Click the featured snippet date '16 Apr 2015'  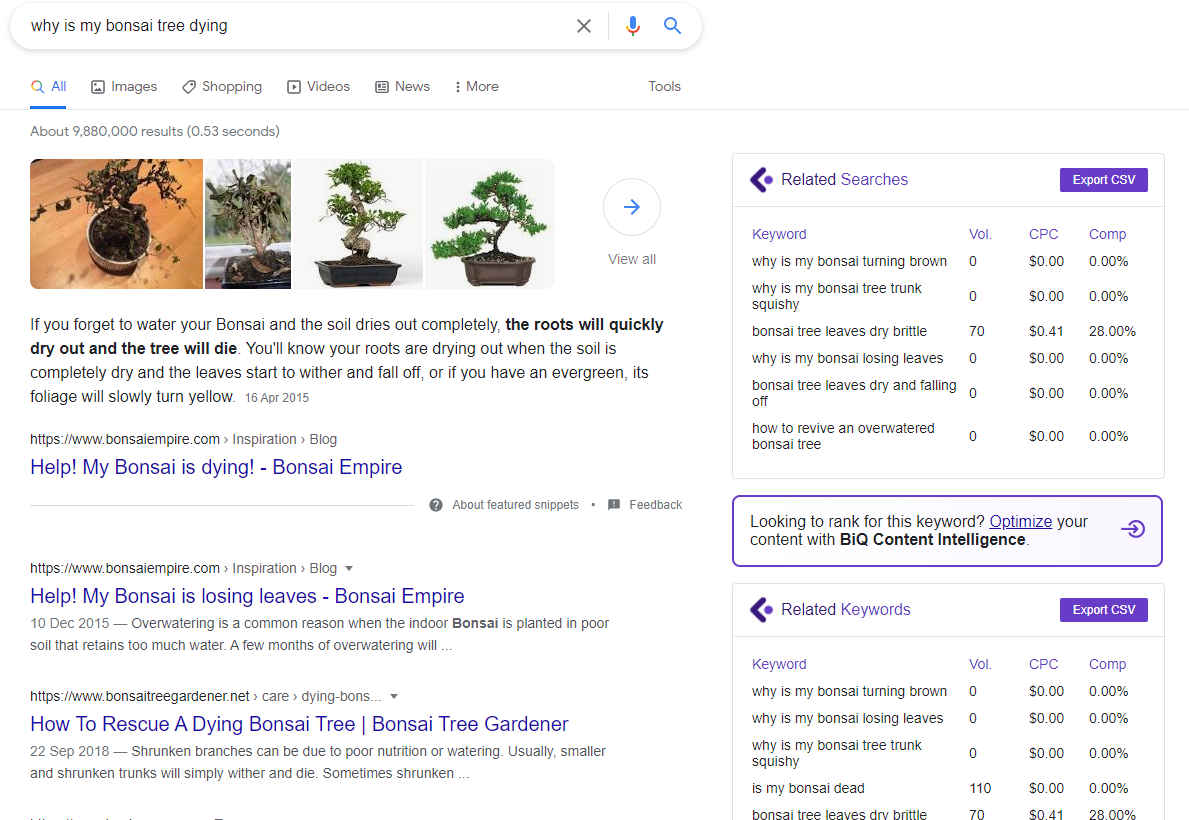point(277,398)
